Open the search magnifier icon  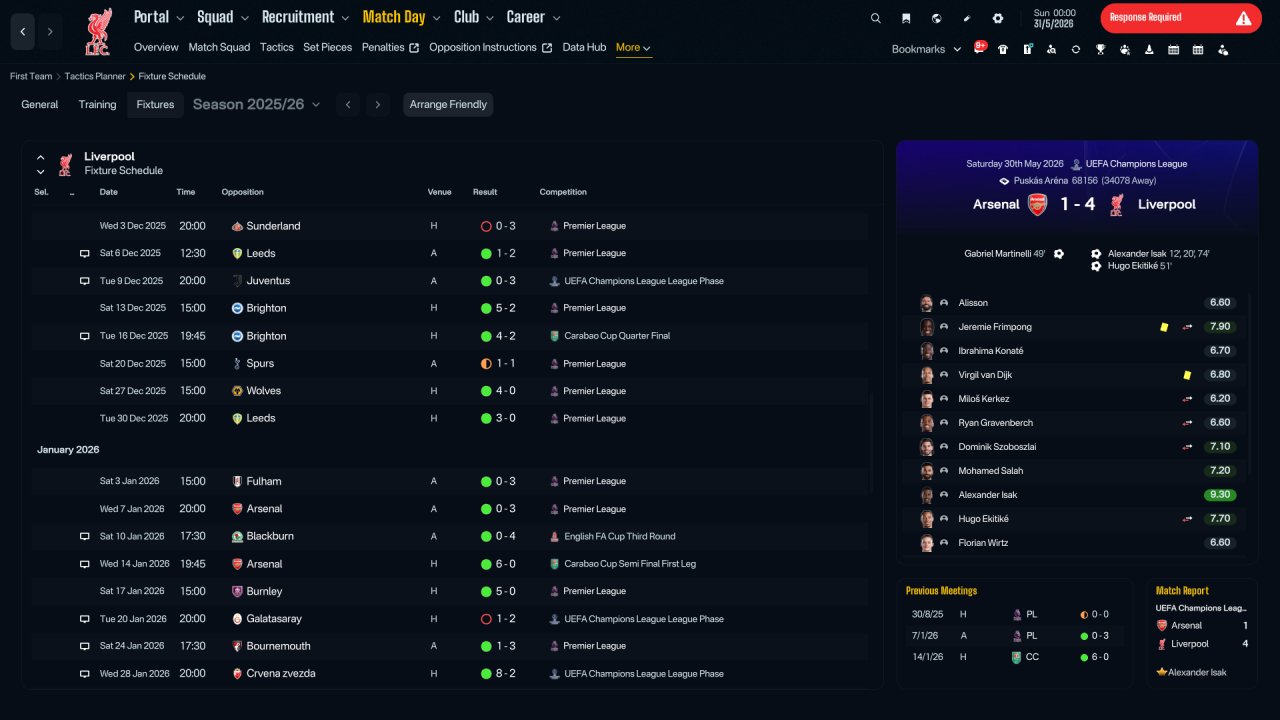point(876,18)
